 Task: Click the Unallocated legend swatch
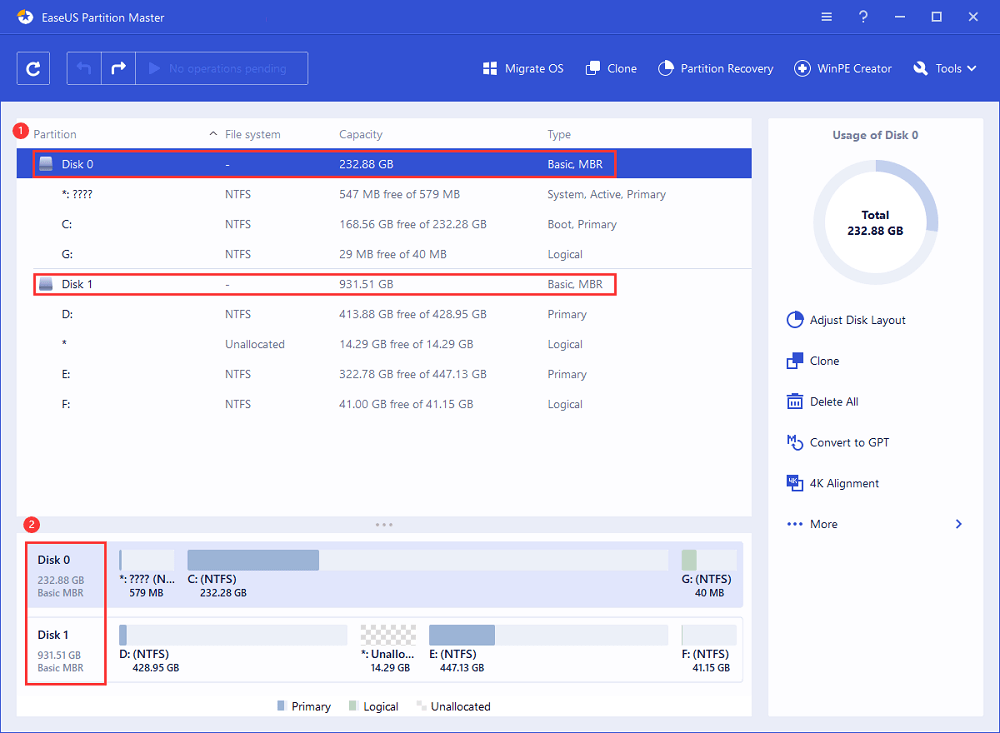[421, 706]
